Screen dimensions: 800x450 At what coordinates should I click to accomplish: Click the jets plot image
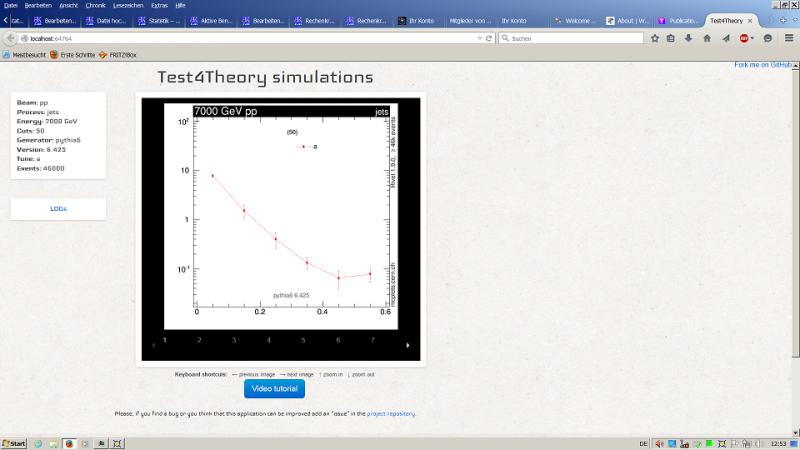pos(281,216)
